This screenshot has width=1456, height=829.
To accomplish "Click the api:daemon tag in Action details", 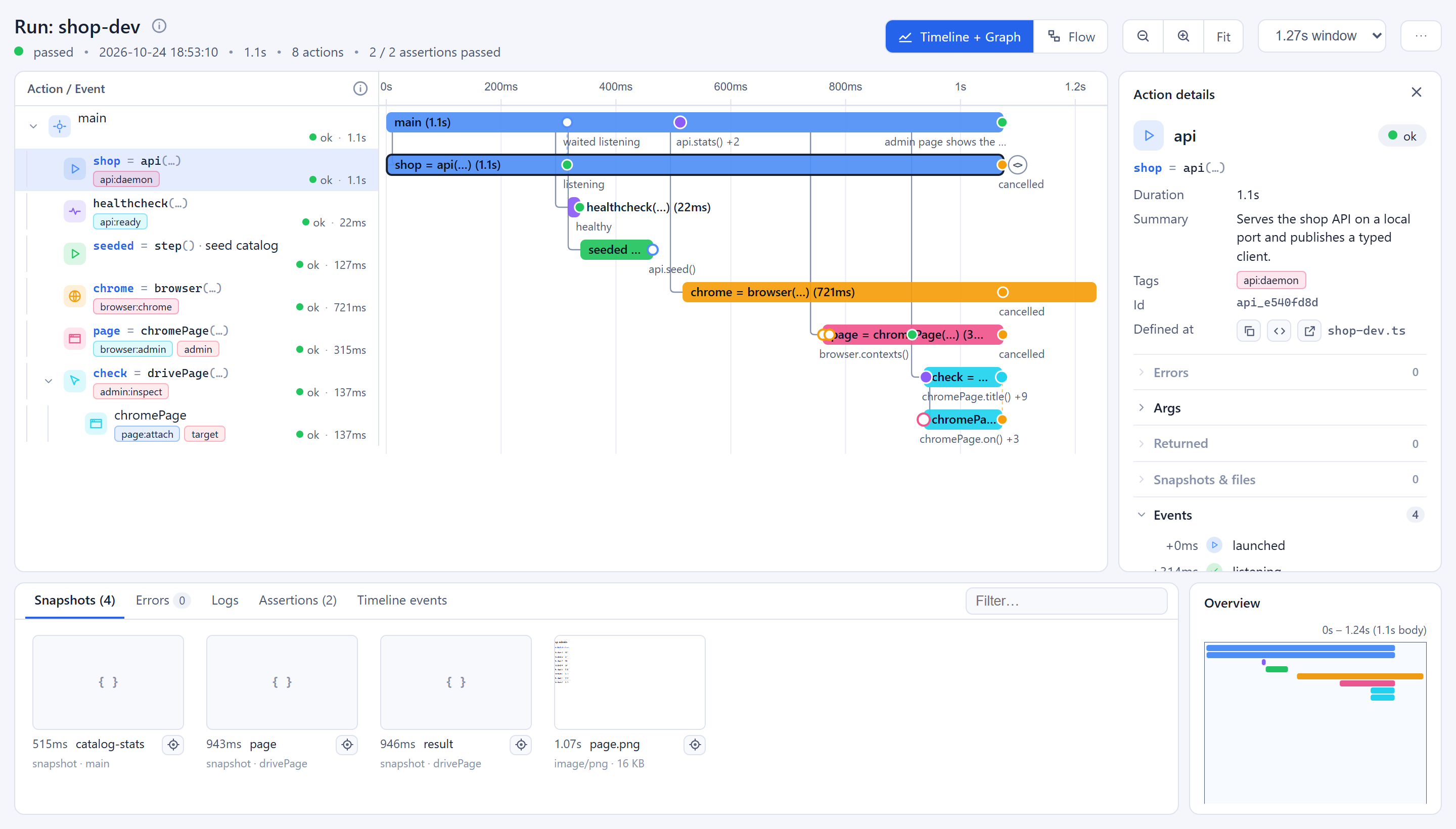I will point(1270,280).
